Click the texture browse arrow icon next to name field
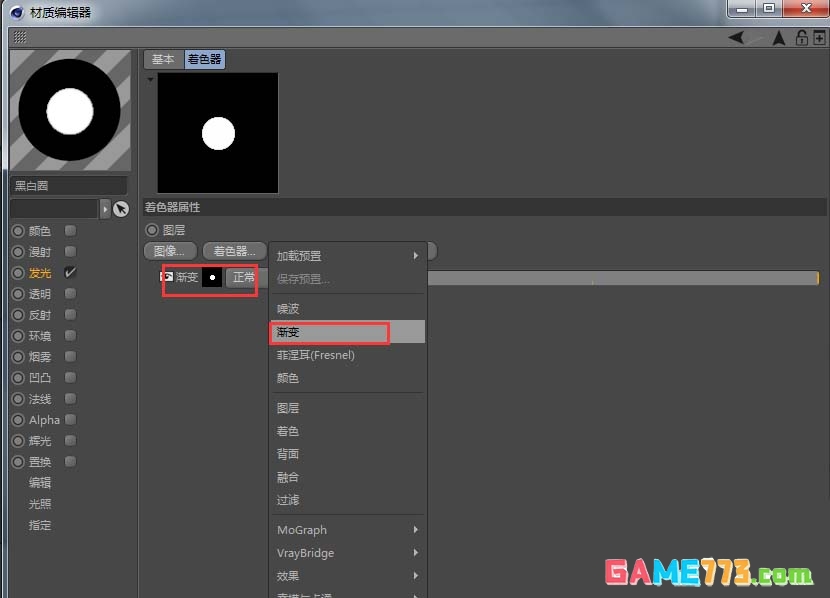830x598 pixels. point(107,208)
